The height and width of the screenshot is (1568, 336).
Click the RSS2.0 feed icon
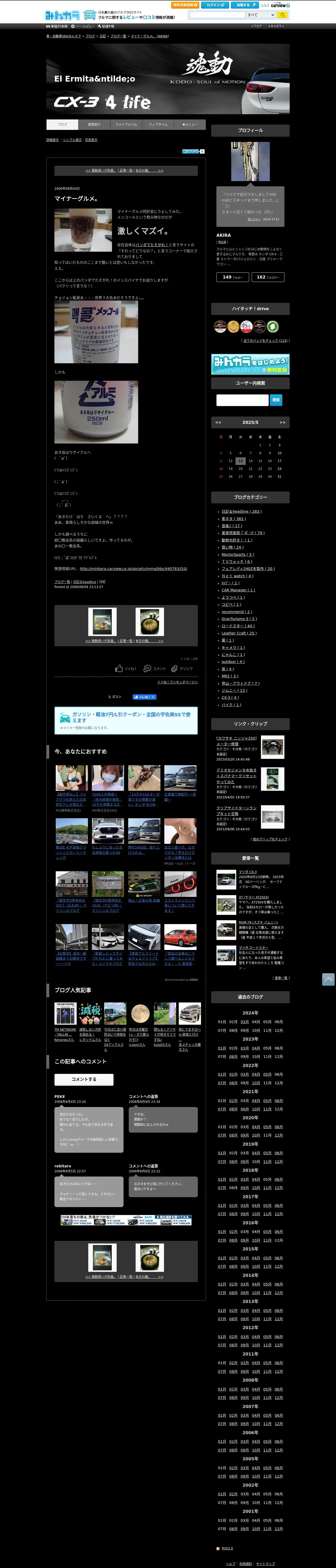(218, 1548)
